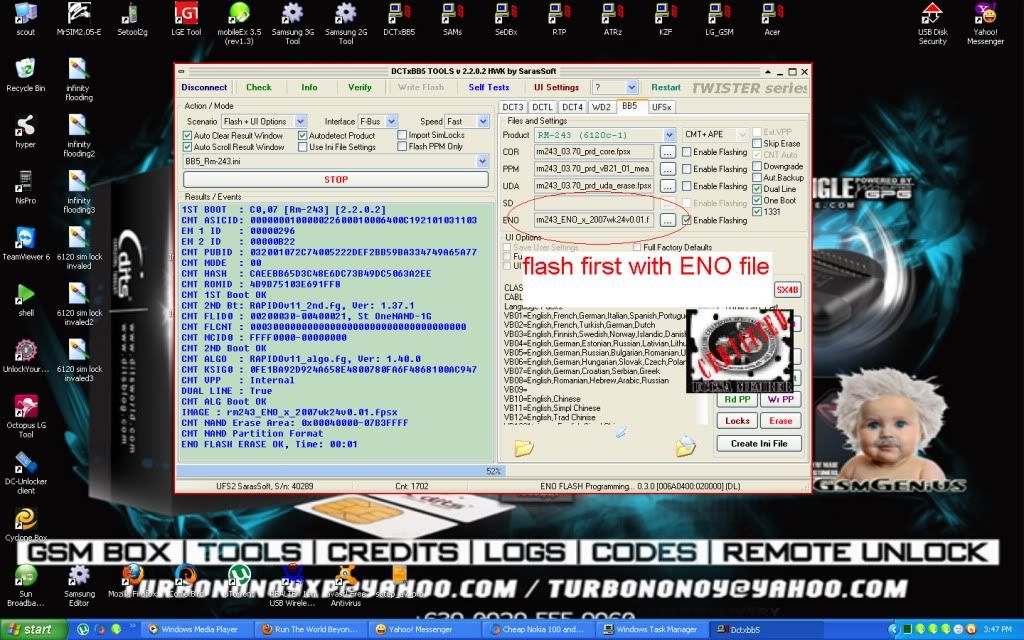Select the RTP desktop icon
This screenshot has width=1024, height=640.
559,18
